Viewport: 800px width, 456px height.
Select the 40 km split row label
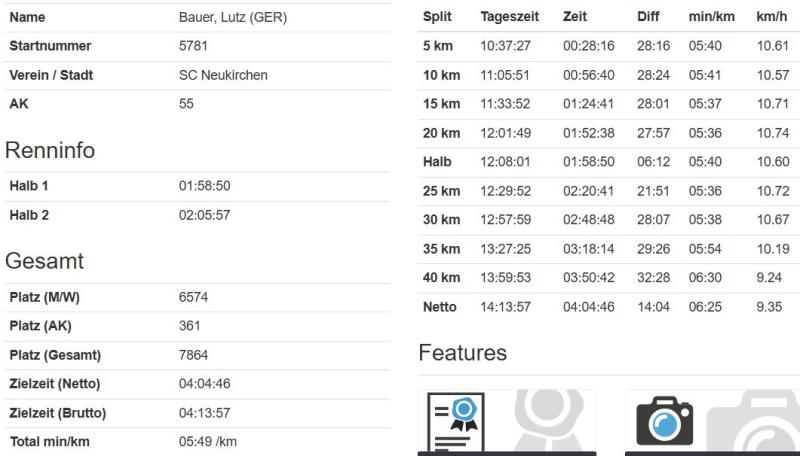[441, 278]
